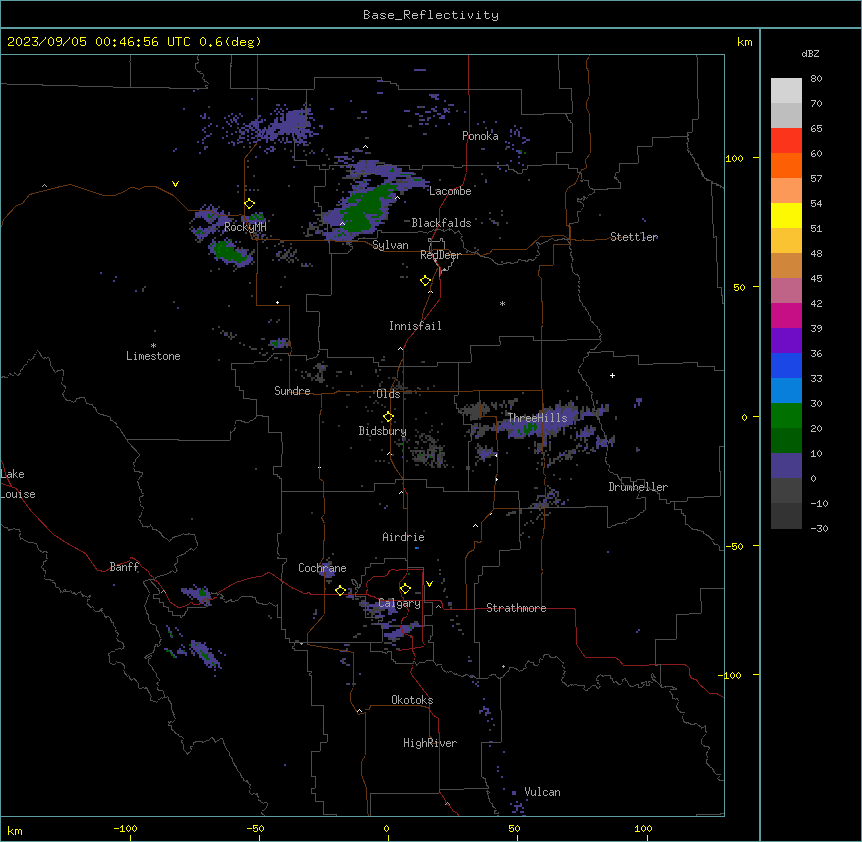Select the red swatch in the dBZ legend
This screenshot has height=842, width=862.
coord(786,140)
